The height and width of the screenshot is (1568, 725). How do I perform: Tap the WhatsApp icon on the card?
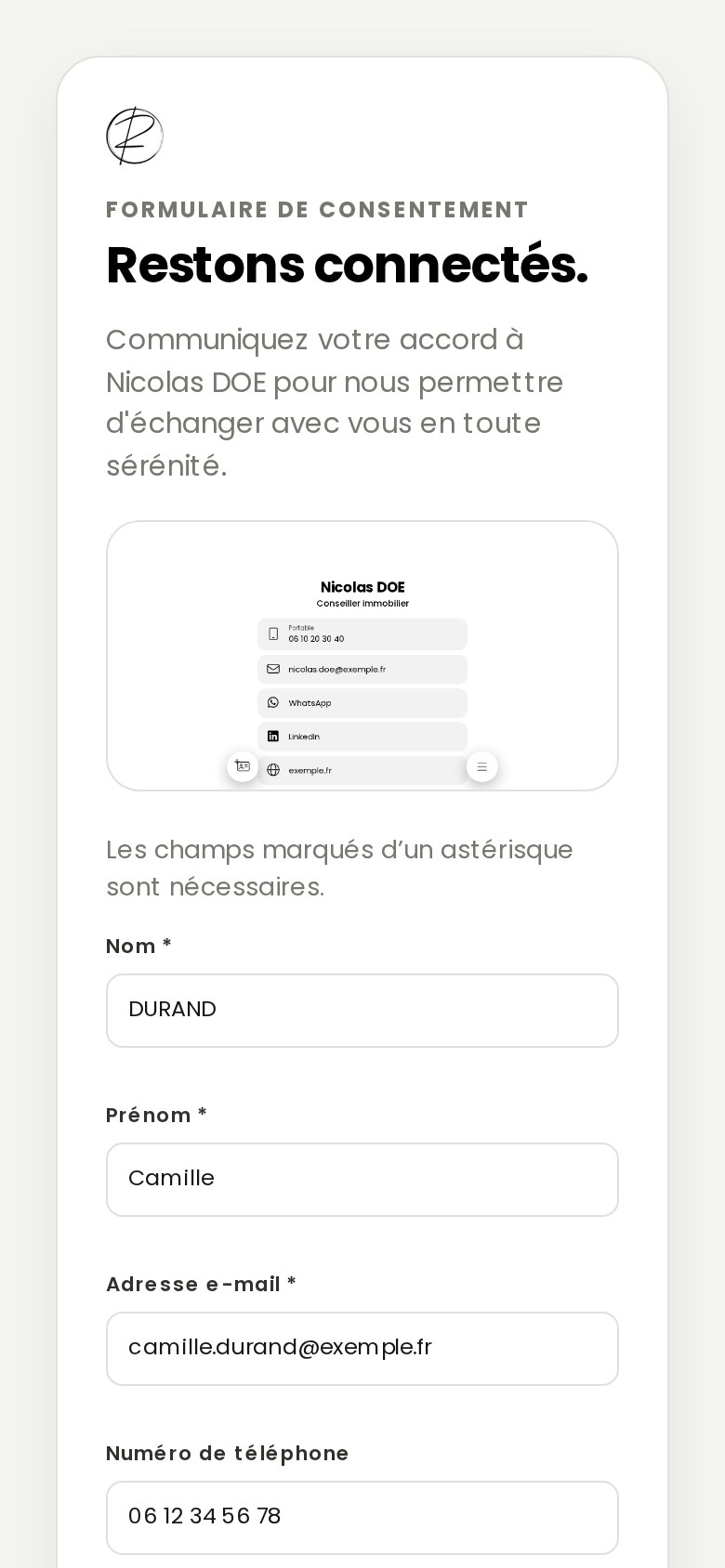[x=273, y=703]
